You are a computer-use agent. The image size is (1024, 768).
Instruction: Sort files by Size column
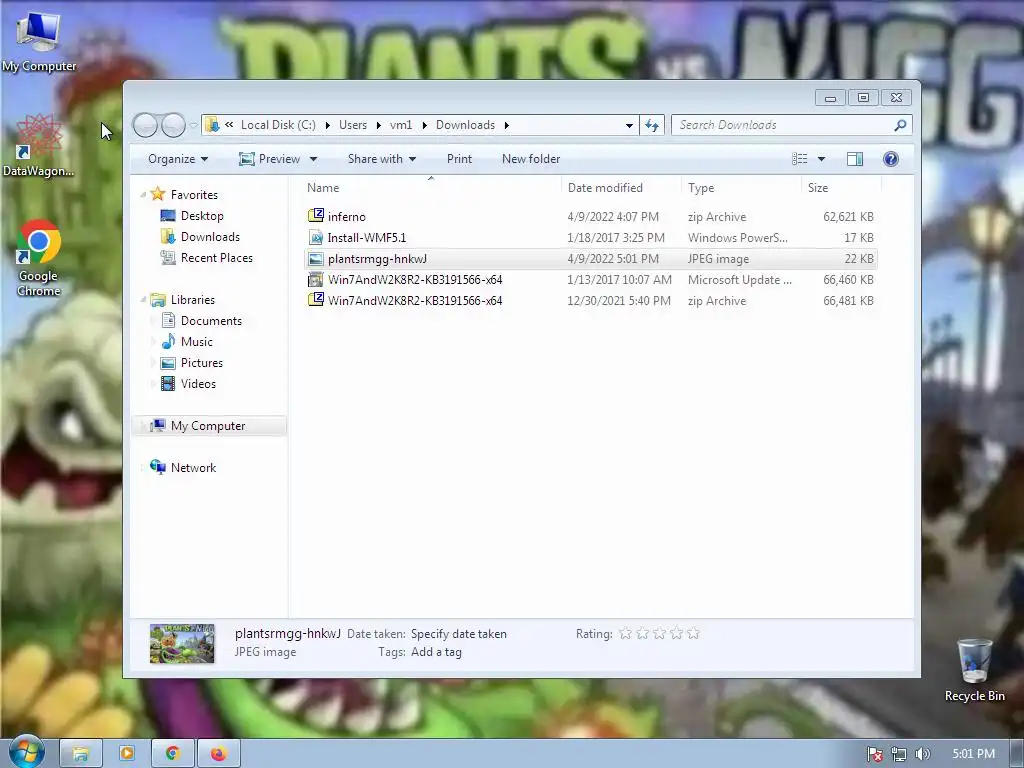pos(841,187)
